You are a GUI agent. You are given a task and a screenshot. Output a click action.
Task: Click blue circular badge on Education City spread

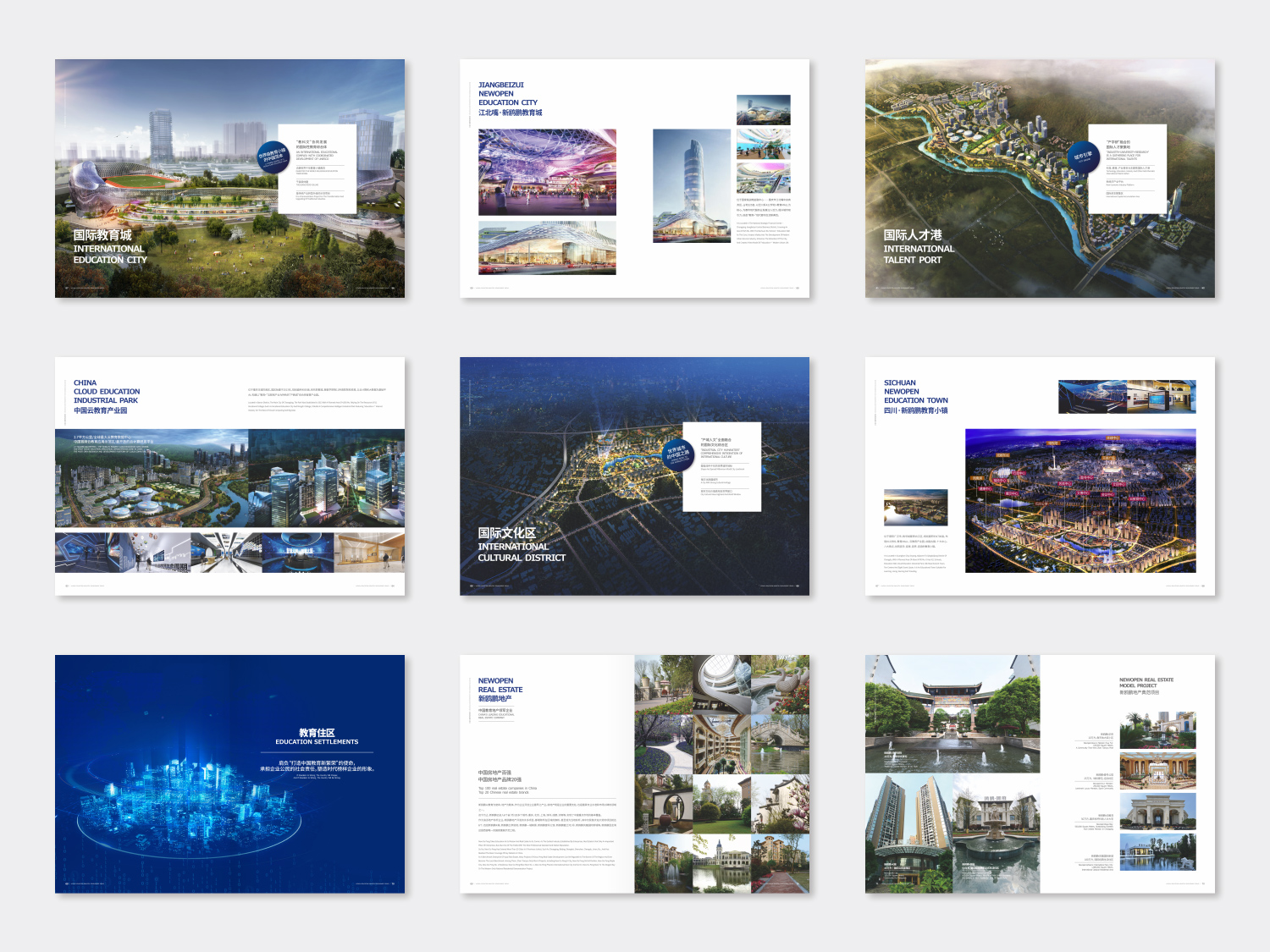coord(273,157)
